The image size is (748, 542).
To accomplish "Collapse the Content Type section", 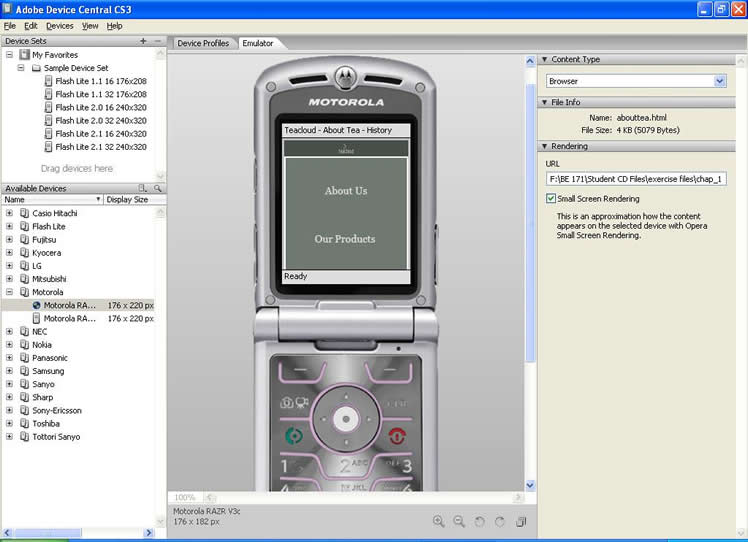I will [544, 59].
